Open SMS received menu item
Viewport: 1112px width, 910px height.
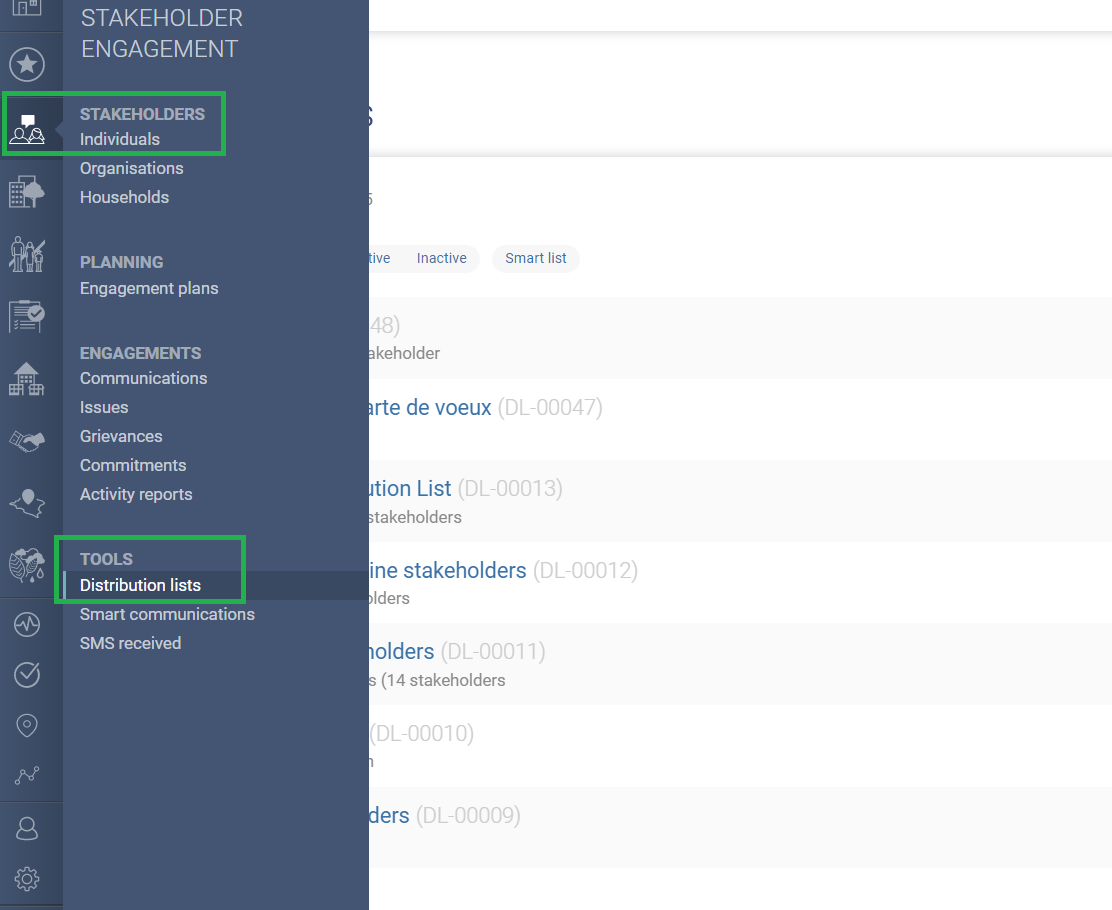click(130, 643)
